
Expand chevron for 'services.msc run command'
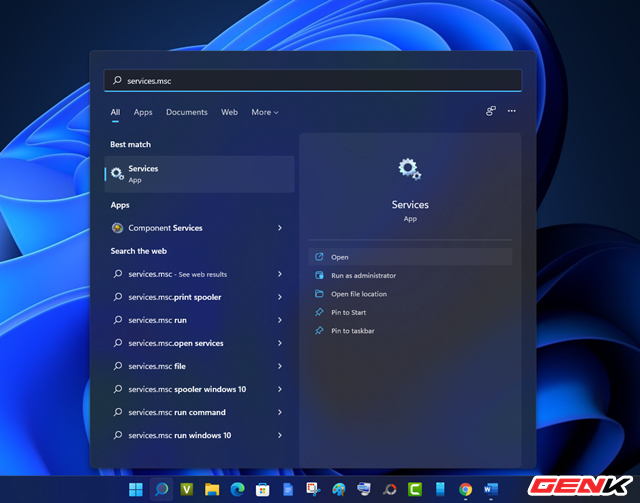280,412
